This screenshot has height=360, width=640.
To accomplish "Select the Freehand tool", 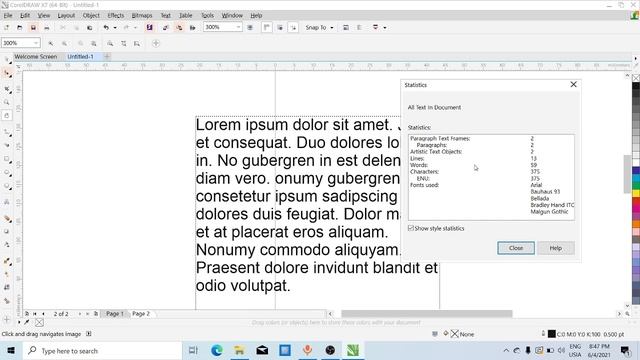I will click(7, 132).
